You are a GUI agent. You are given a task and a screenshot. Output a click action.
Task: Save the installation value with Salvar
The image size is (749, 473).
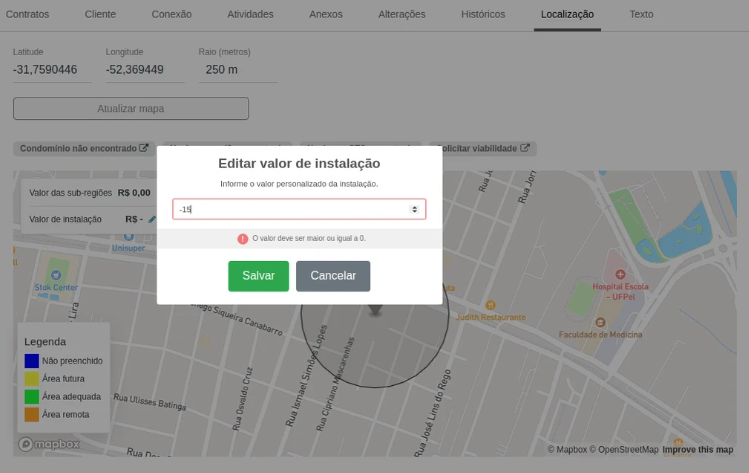pyautogui.click(x=258, y=276)
